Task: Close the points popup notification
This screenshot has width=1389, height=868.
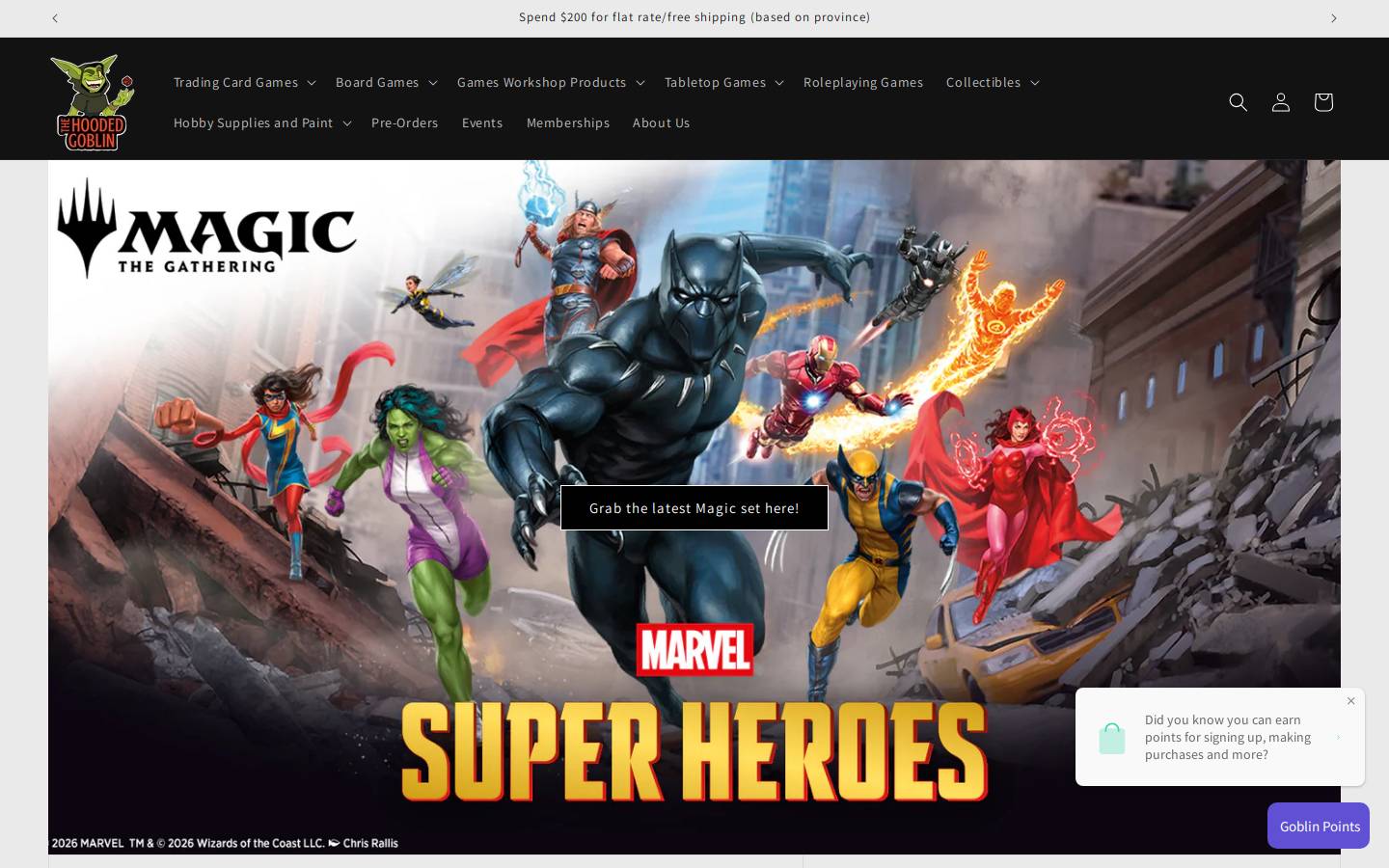Action: [1350, 701]
